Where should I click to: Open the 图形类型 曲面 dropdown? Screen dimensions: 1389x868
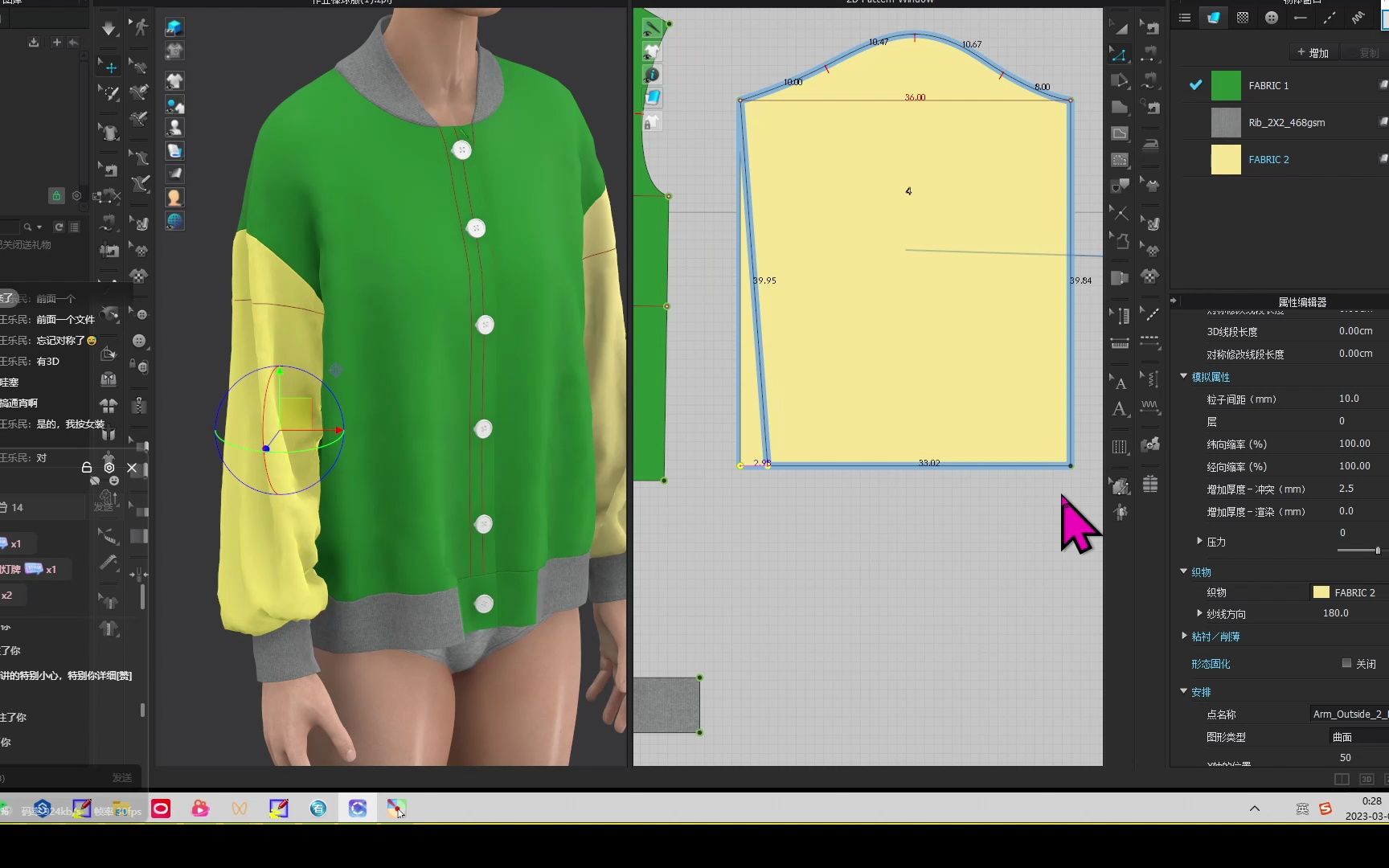pyautogui.click(x=1358, y=736)
